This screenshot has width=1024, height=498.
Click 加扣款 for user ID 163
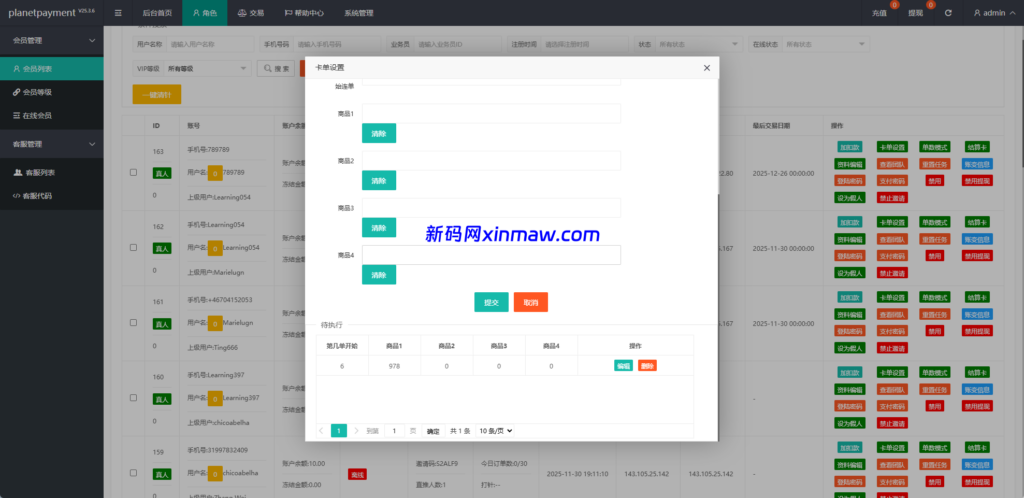pos(850,148)
